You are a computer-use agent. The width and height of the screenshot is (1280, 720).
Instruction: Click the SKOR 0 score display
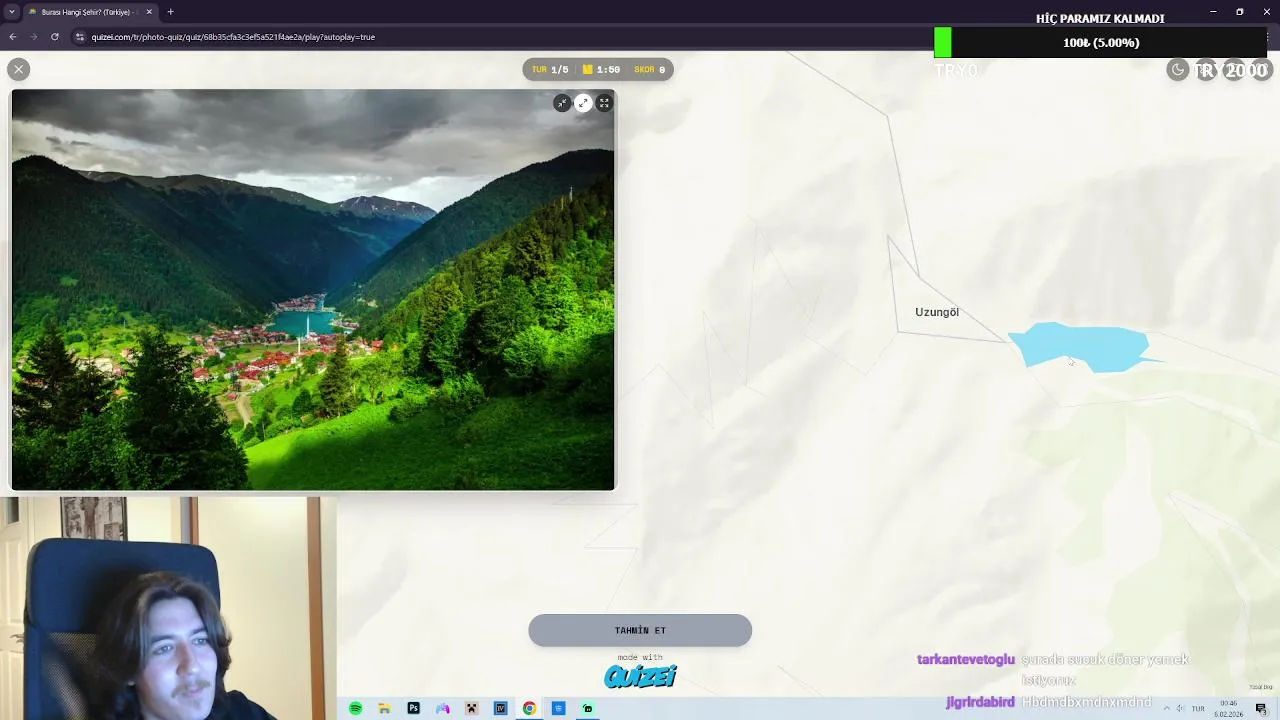tap(649, 69)
